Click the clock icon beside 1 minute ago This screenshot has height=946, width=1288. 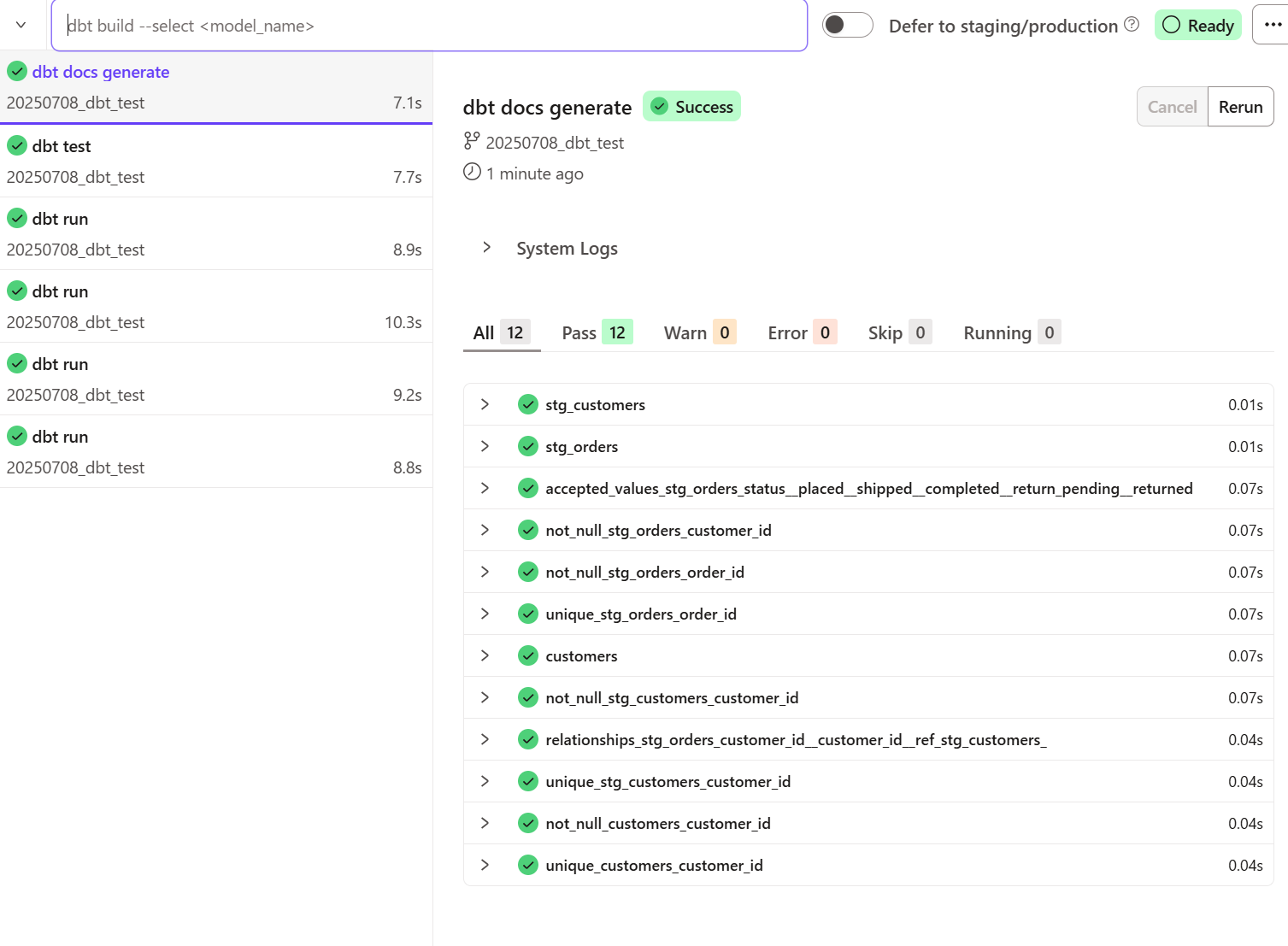pos(472,172)
